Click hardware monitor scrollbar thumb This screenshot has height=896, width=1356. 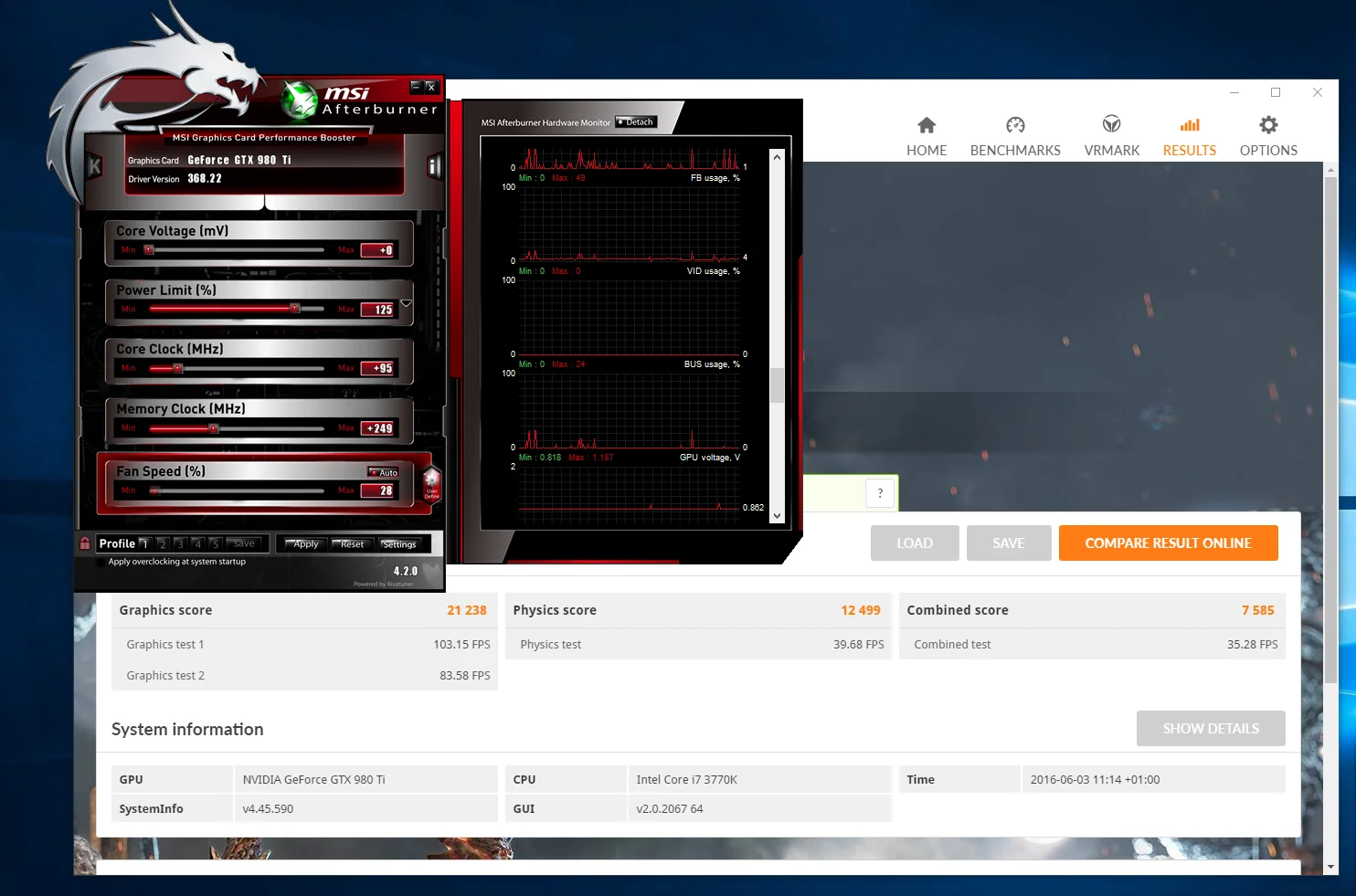(x=777, y=385)
